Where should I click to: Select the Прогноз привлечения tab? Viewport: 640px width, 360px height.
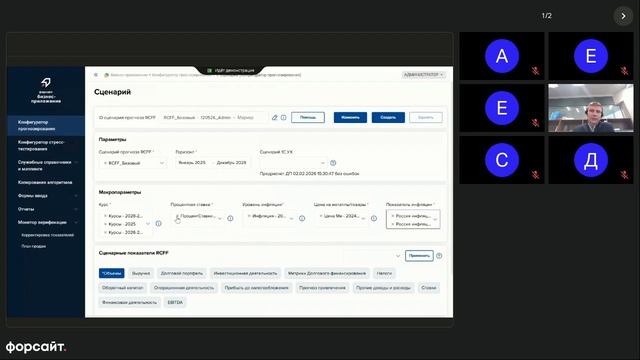click(x=322, y=288)
